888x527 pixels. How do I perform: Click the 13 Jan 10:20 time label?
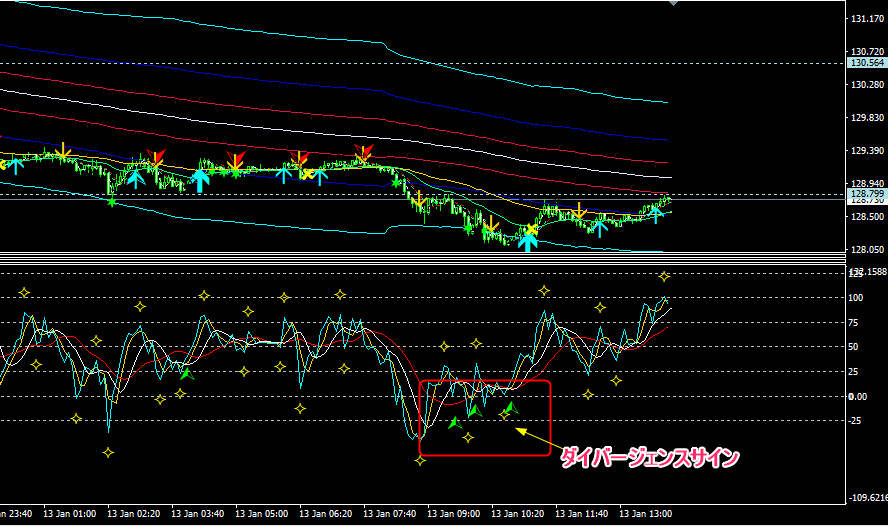click(518, 514)
